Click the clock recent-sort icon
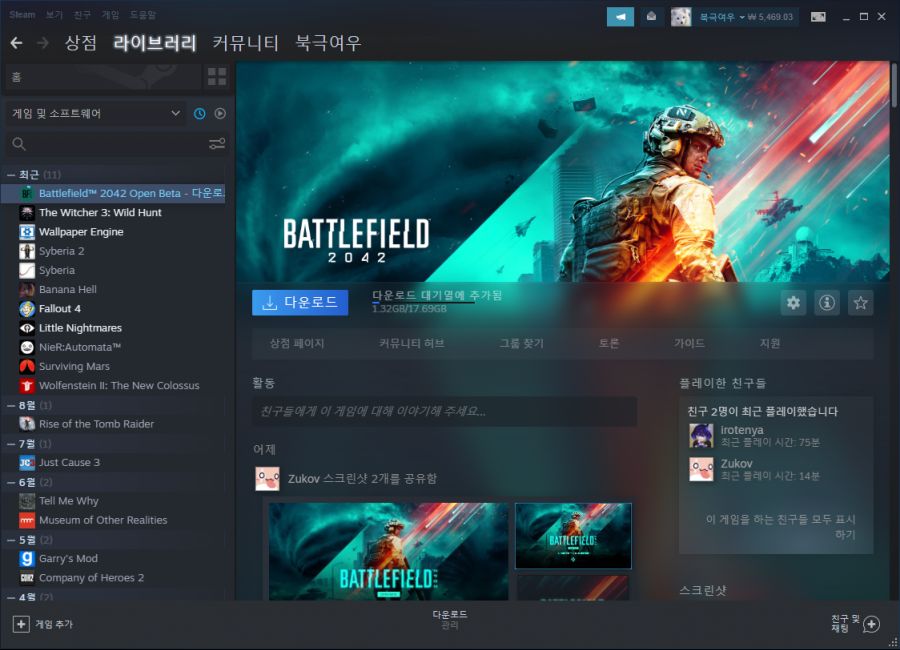Viewport: 900px width, 650px height. click(x=200, y=114)
